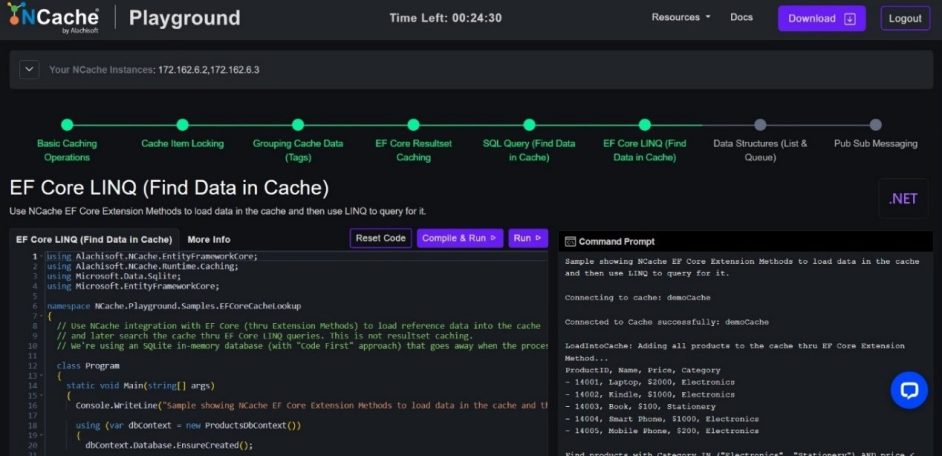This screenshot has height=456, width=942.
Task: Collapse code fold arrow at line 1
Action: tap(41, 257)
